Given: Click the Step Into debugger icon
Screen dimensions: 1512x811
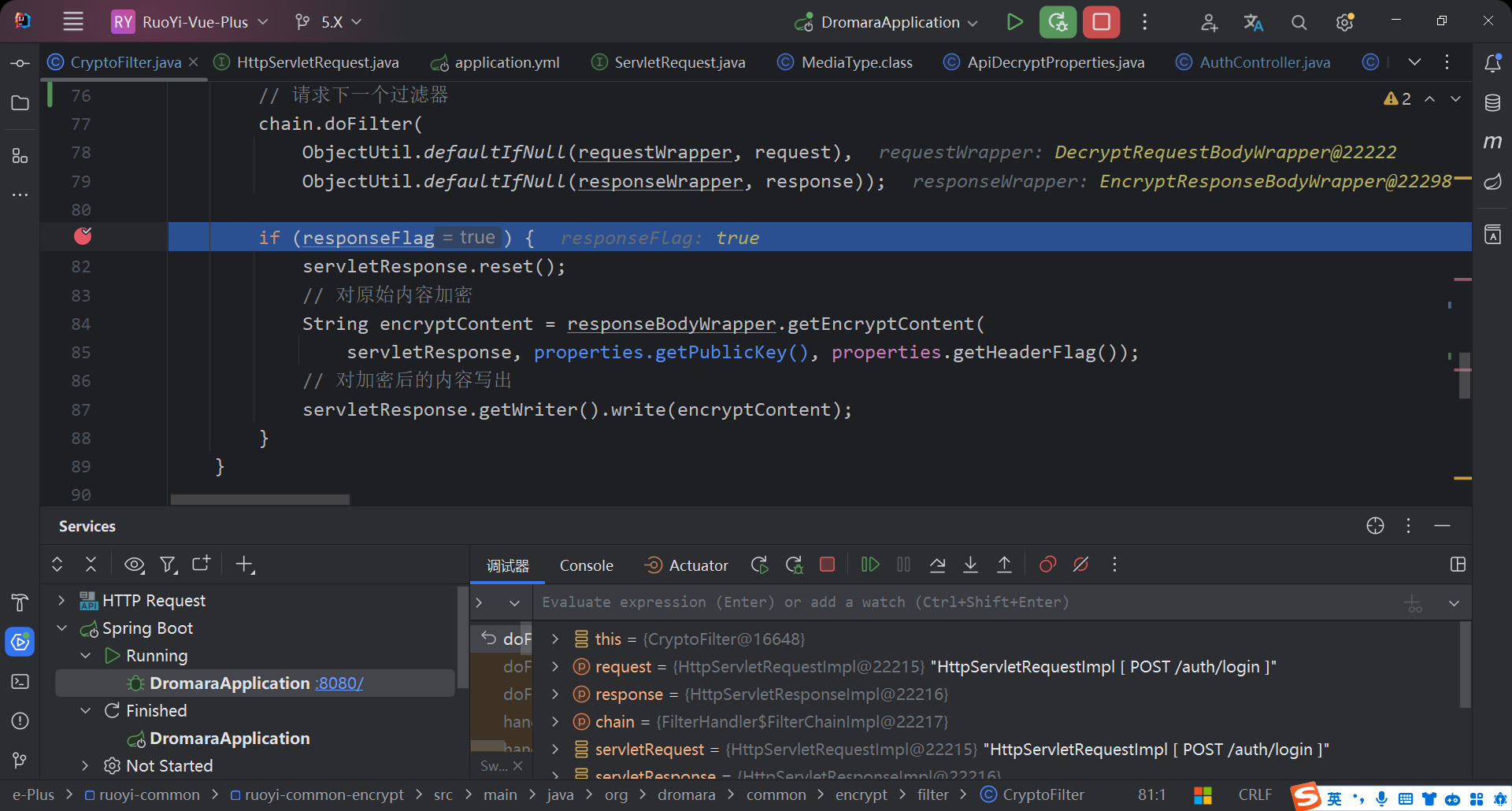Looking at the screenshot, I should [970, 565].
